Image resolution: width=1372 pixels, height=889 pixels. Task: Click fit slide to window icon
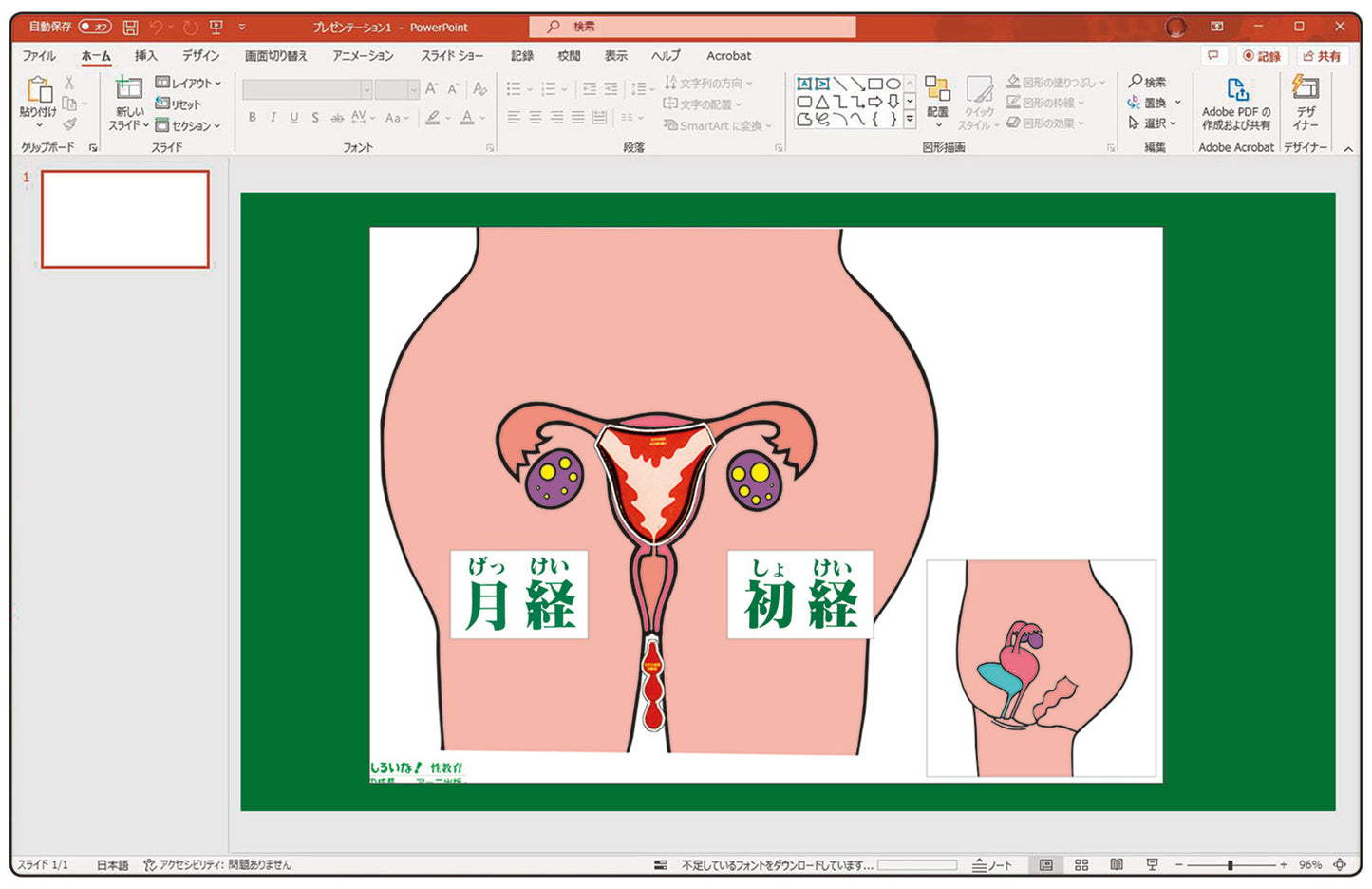click(1340, 864)
